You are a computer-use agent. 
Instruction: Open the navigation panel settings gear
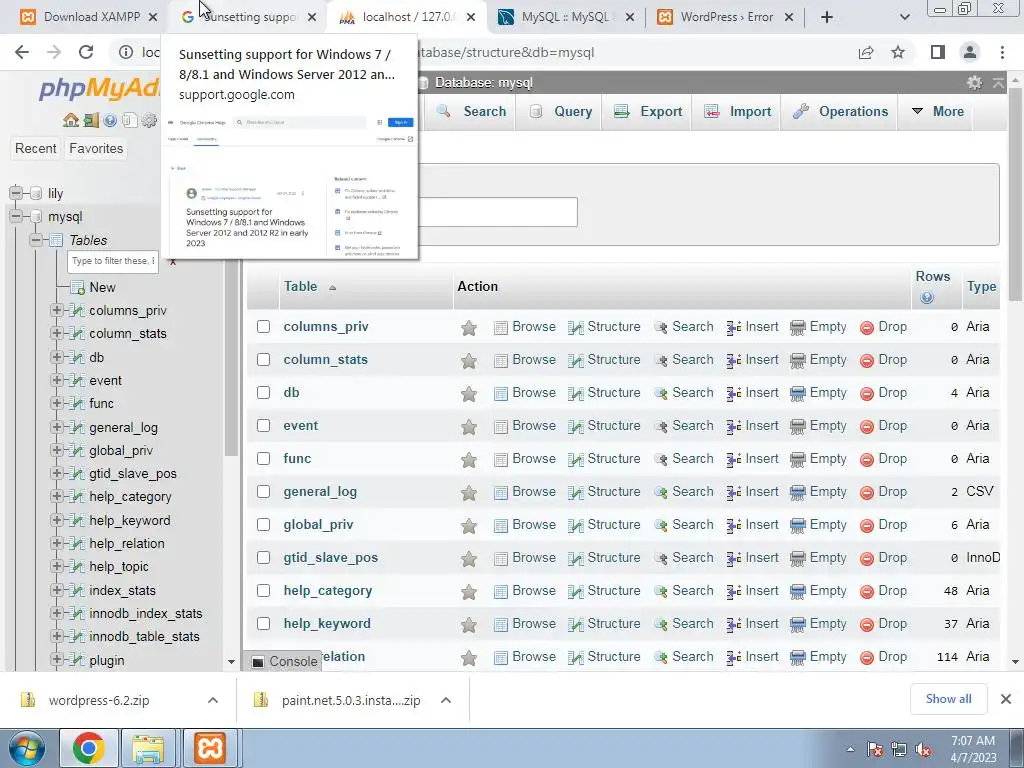coord(150,120)
